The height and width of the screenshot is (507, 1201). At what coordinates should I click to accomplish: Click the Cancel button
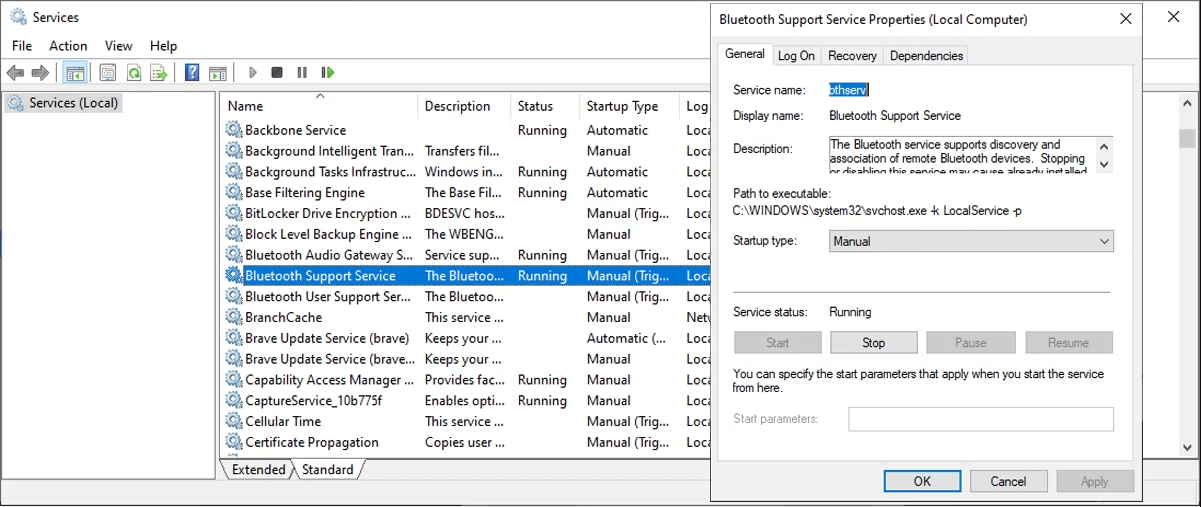tap(1008, 481)
